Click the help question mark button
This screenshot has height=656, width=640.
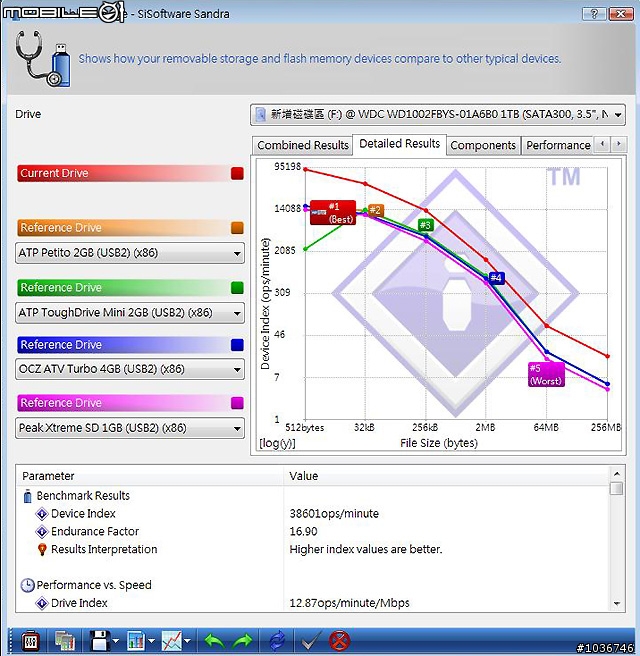click(x=594, y=14)
